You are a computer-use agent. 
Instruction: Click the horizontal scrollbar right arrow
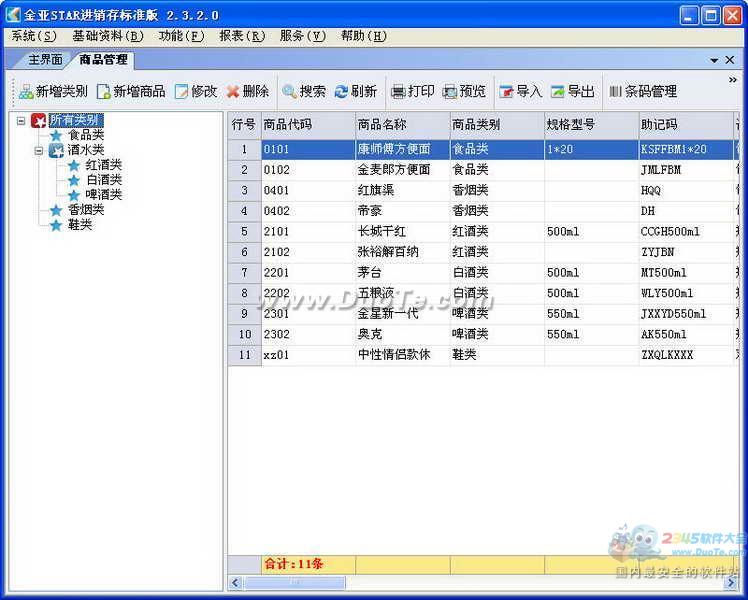click(x=739, y=582)
